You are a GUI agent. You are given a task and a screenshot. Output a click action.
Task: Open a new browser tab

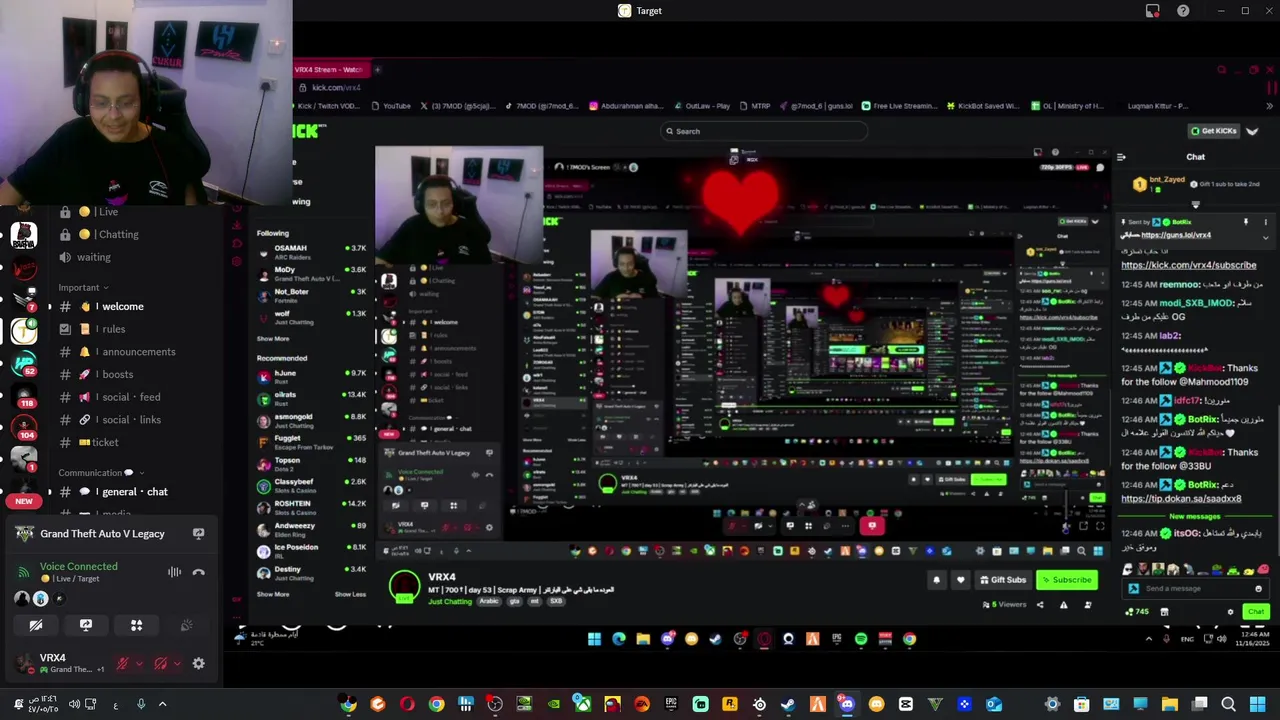377,70
